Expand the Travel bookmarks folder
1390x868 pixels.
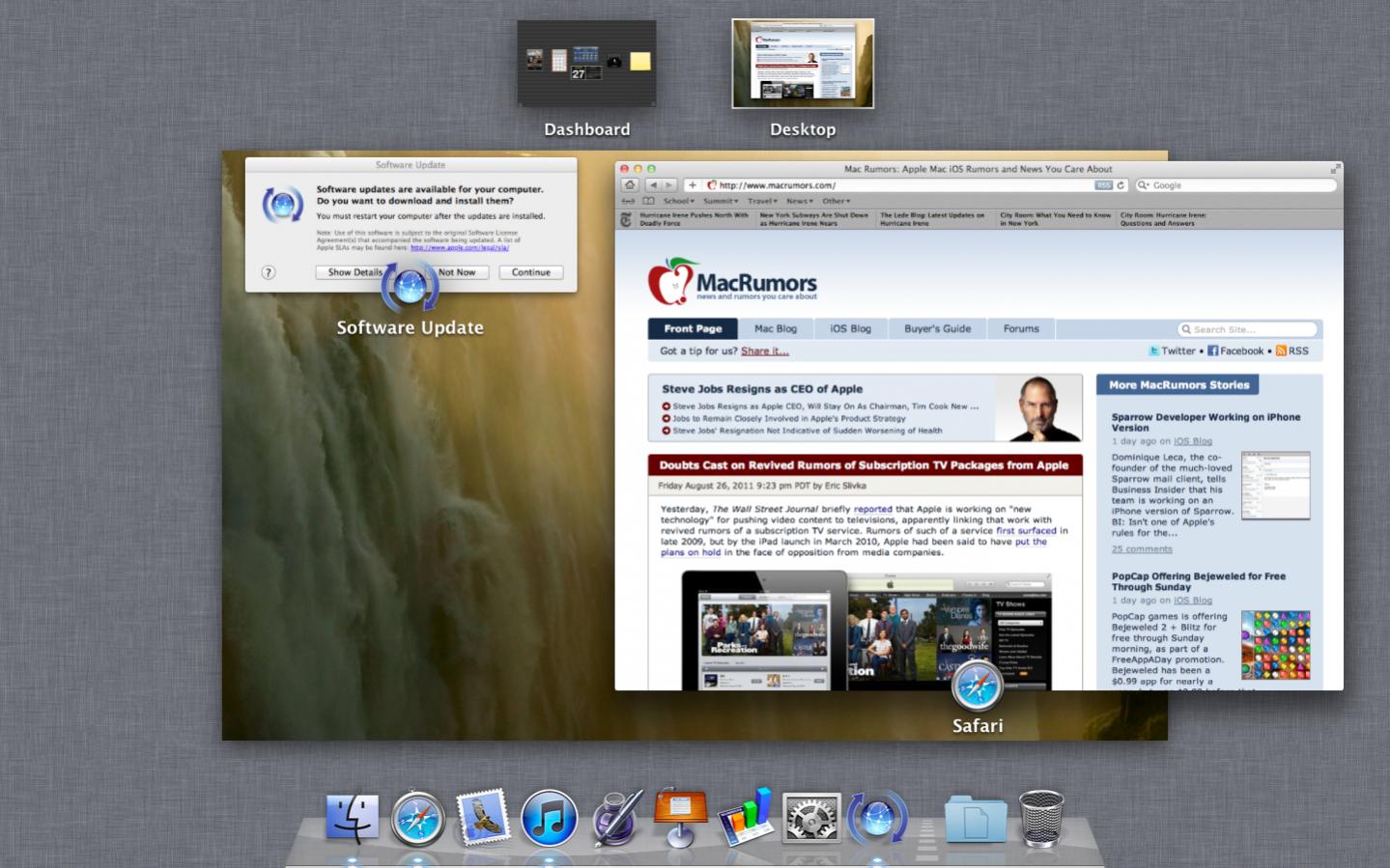coord(763,201)
